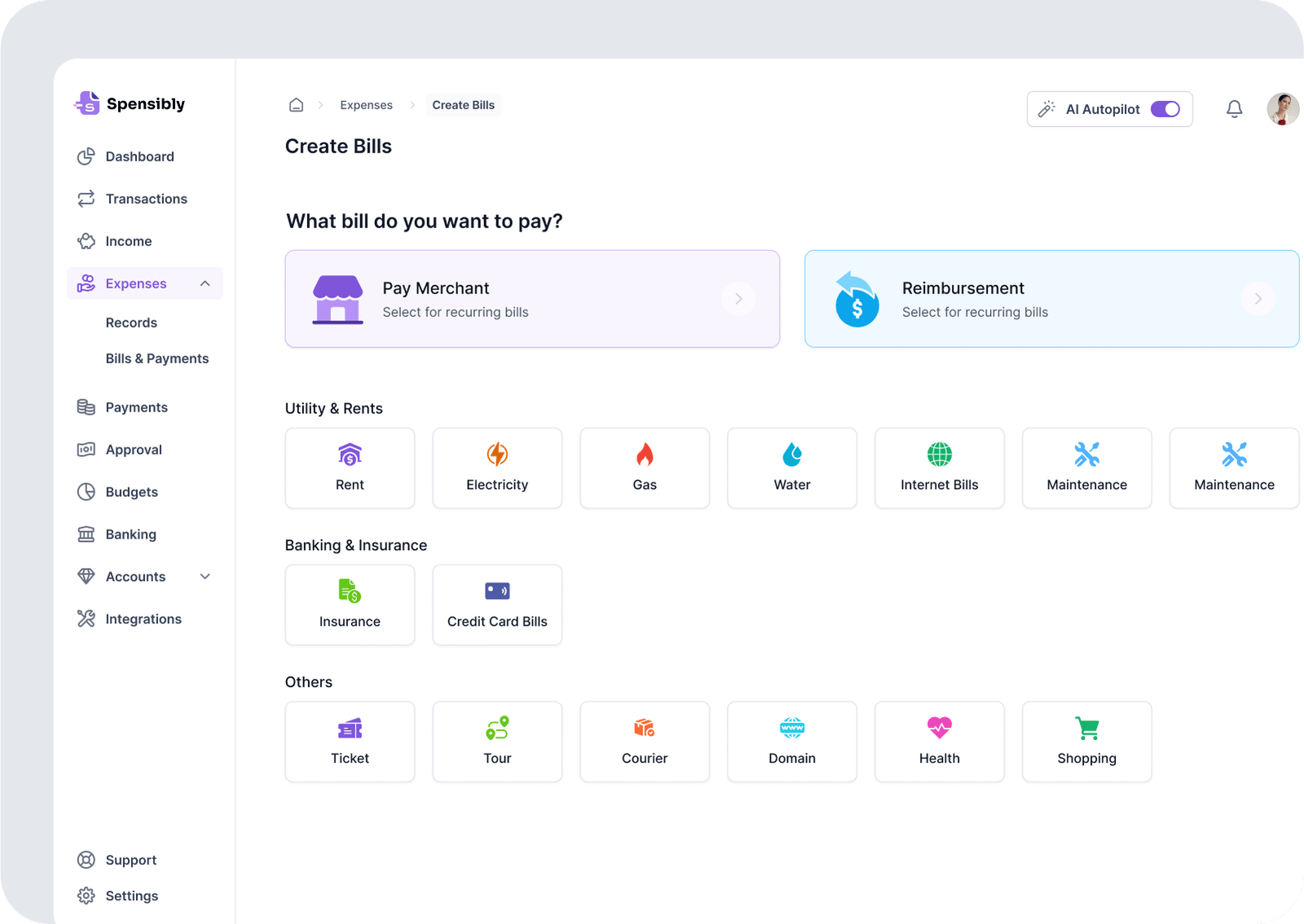Pick the Health bill tile

[x=939, y=741]
